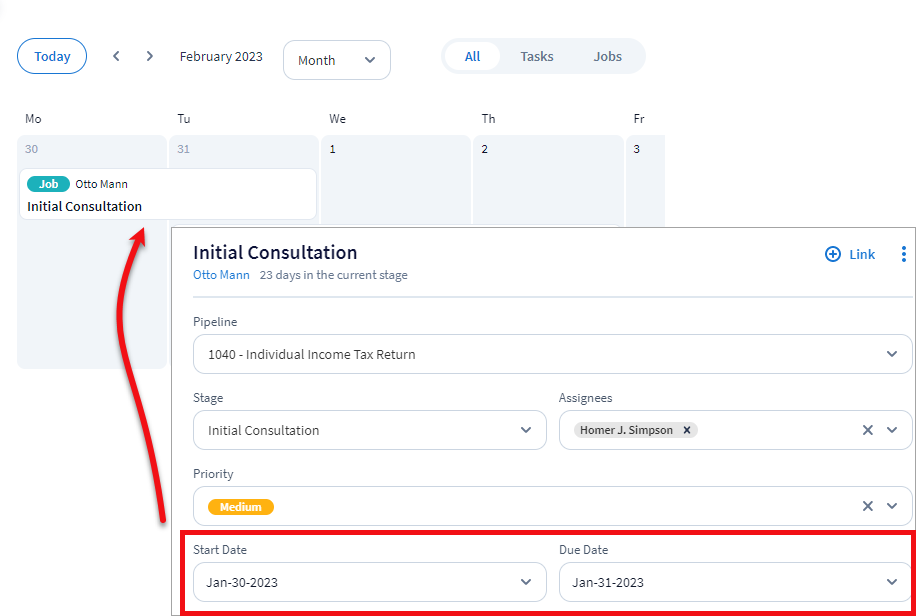Select the Medium priority badge
The width and height of the screenshot is (916, 616).
click(241, 507)
